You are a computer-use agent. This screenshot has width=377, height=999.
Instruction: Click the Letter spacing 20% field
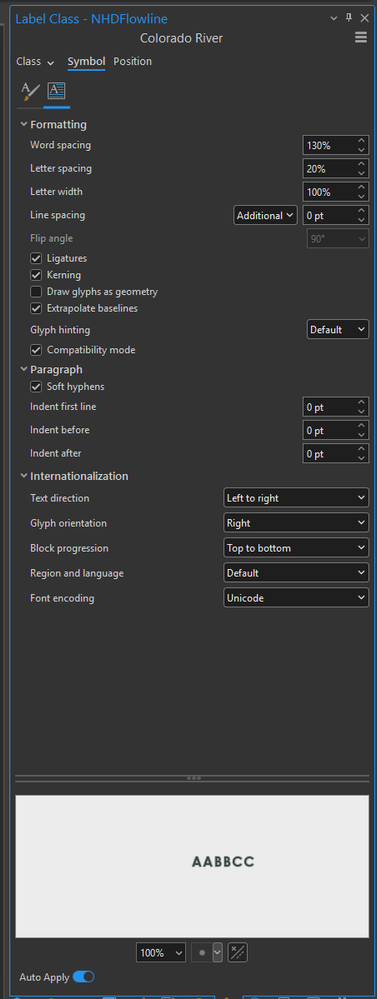[x=329, y=169]
